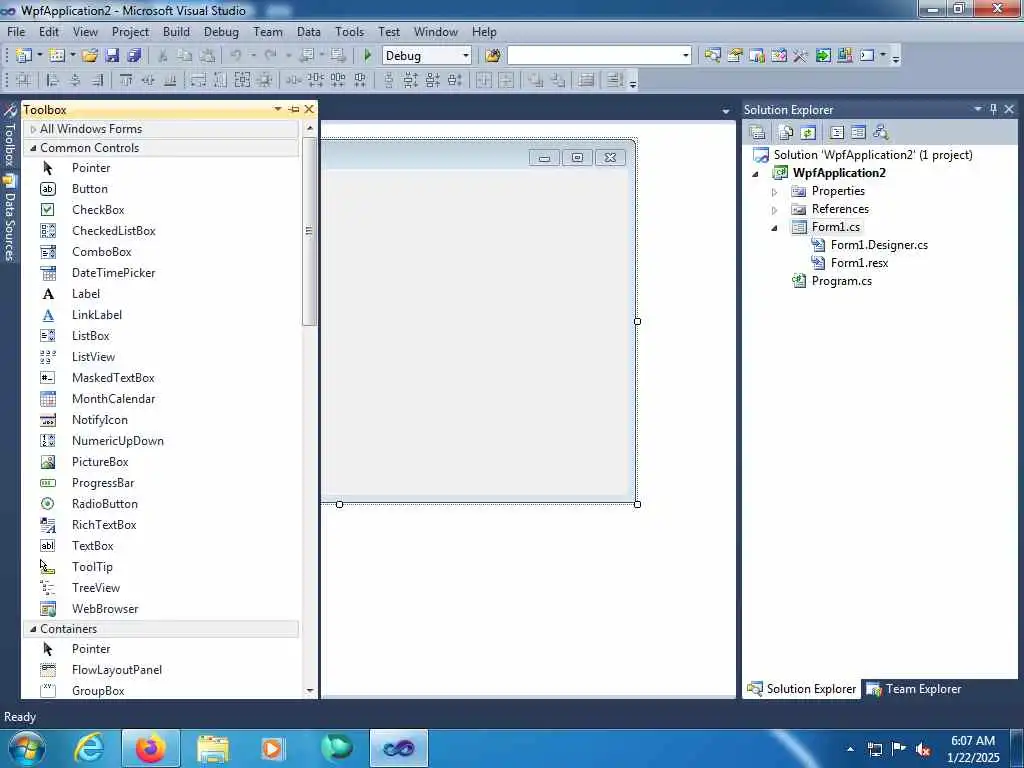1024x768 pixels.
Task: Expand the Properties node in Solution Explorer
Action: click(775, 192)
